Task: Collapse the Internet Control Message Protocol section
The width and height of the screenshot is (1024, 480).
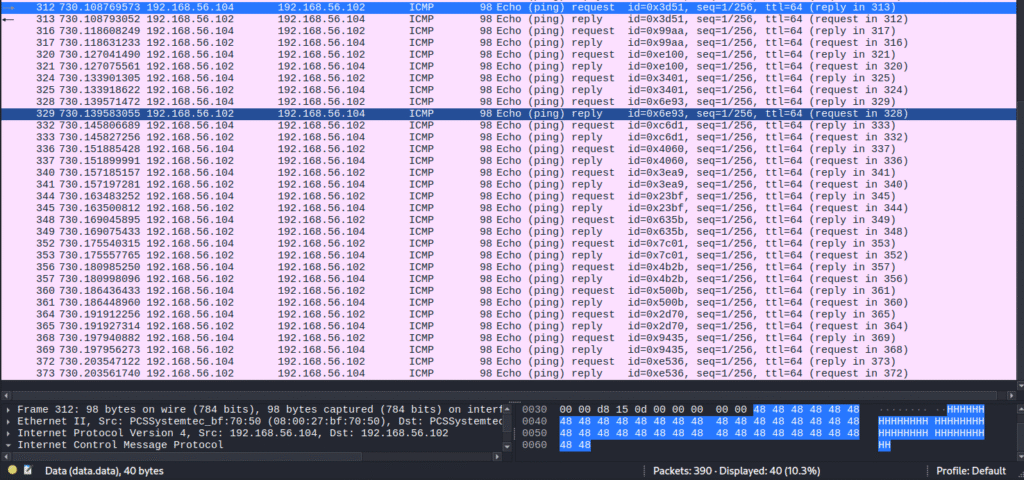Action: [x=9, y=445]
